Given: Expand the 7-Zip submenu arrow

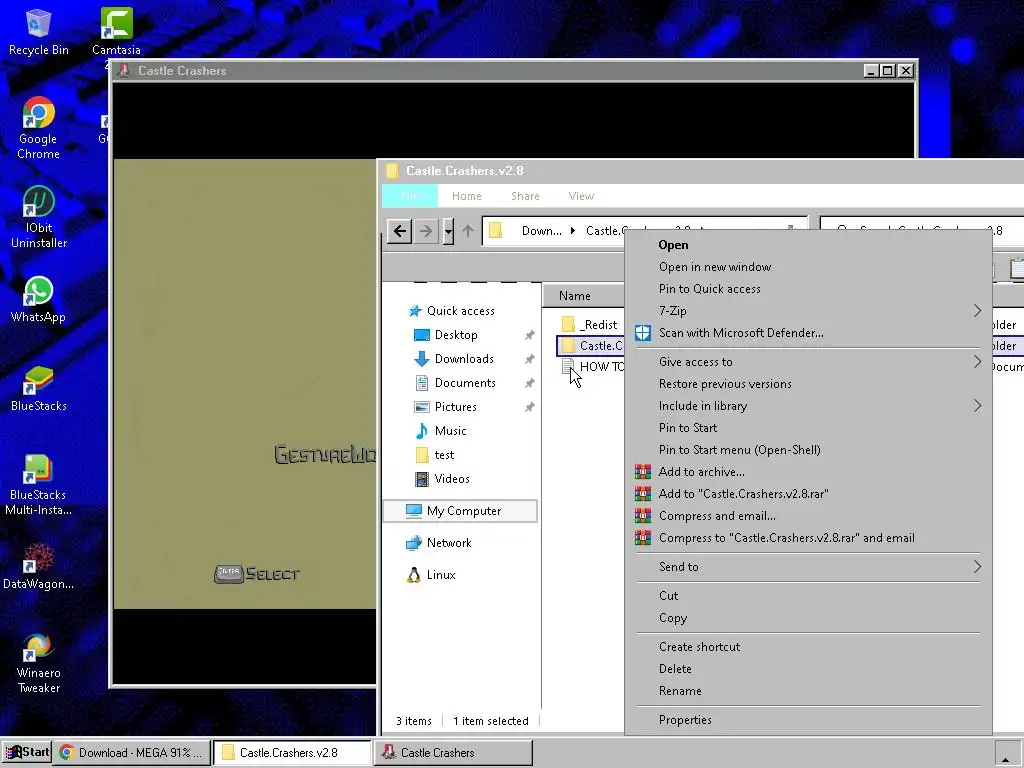Looking at the screenshot, I should point(977,311).
